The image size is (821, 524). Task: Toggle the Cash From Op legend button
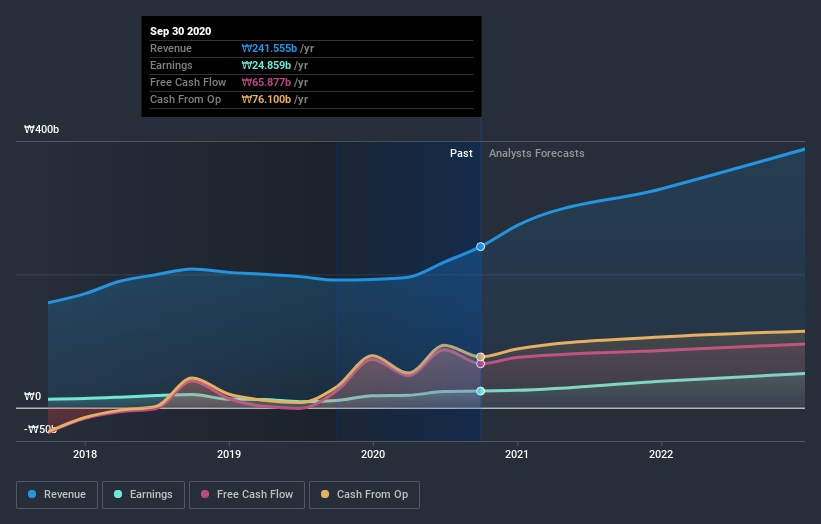point(364,495)
